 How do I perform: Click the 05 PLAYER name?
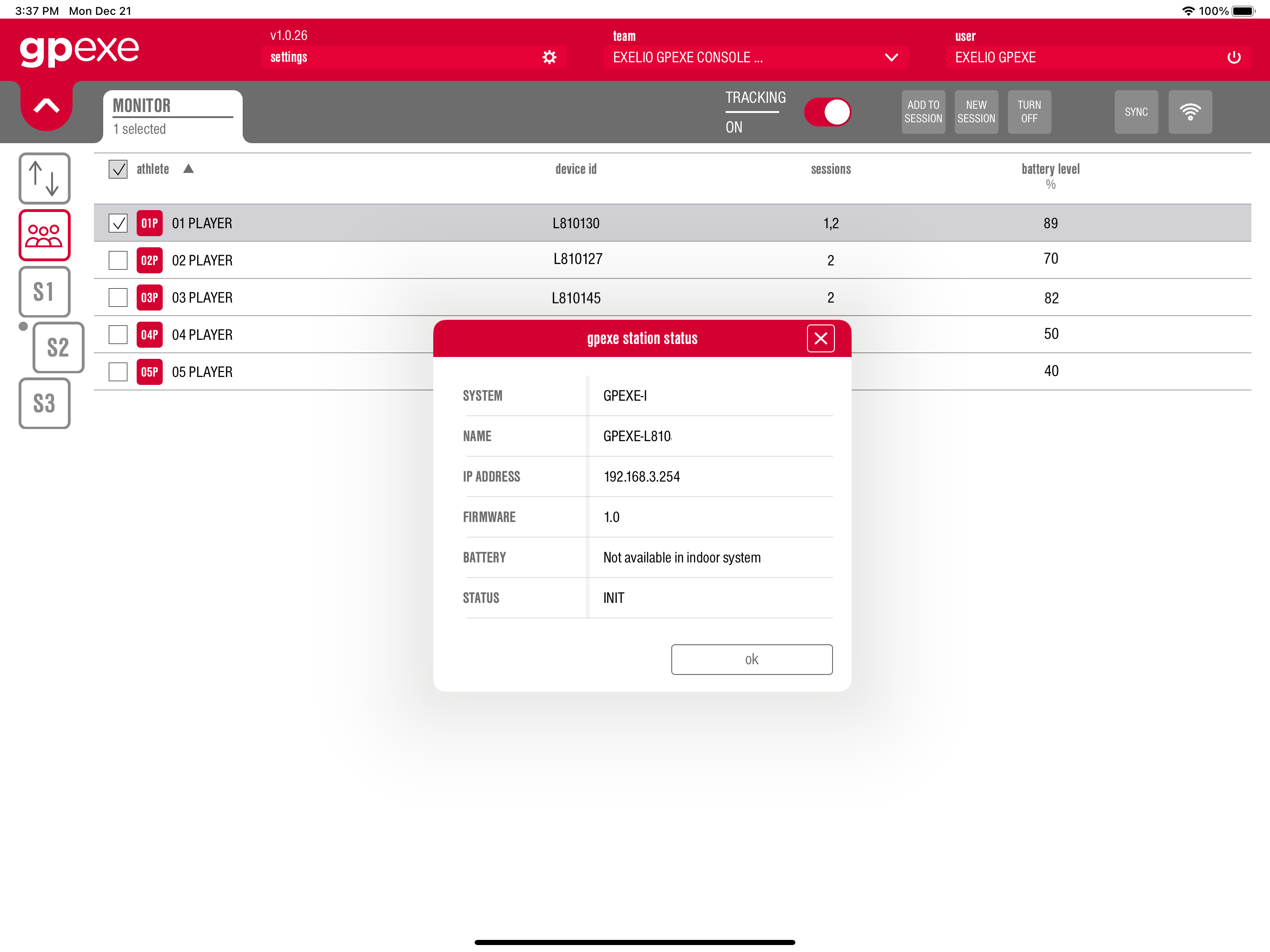[202, 372]
